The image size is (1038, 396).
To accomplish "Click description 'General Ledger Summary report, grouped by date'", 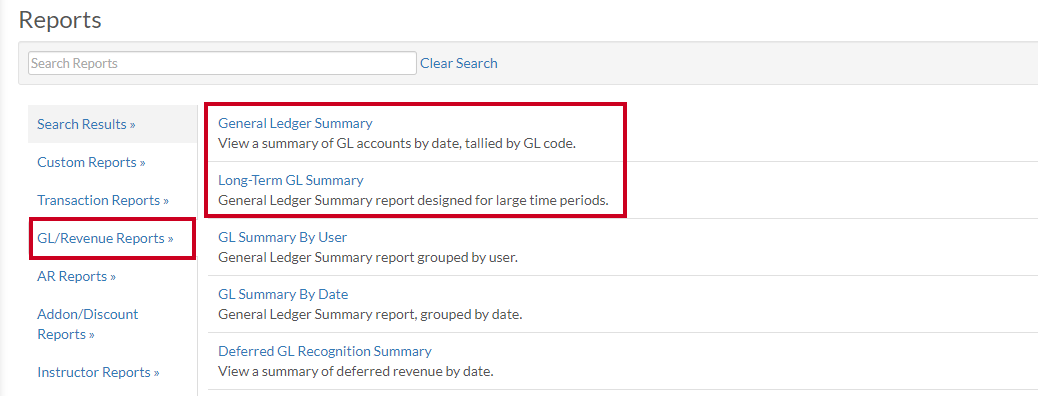I will pos(370,314).
